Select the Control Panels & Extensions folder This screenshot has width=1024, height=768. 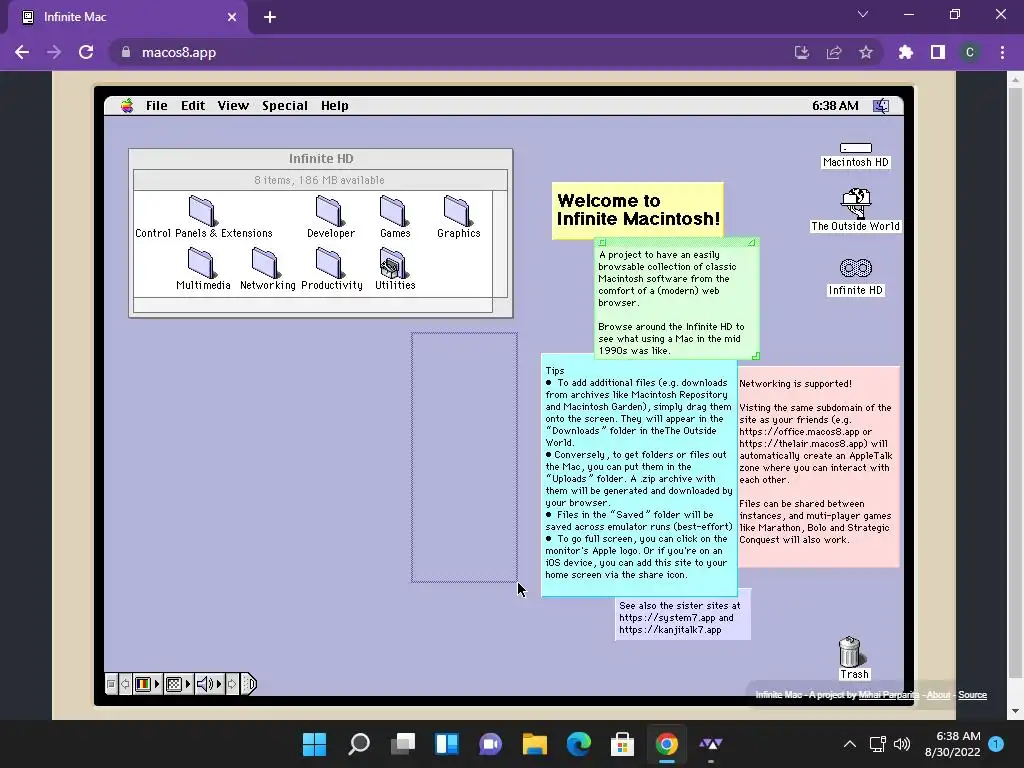tap(203, 217)
